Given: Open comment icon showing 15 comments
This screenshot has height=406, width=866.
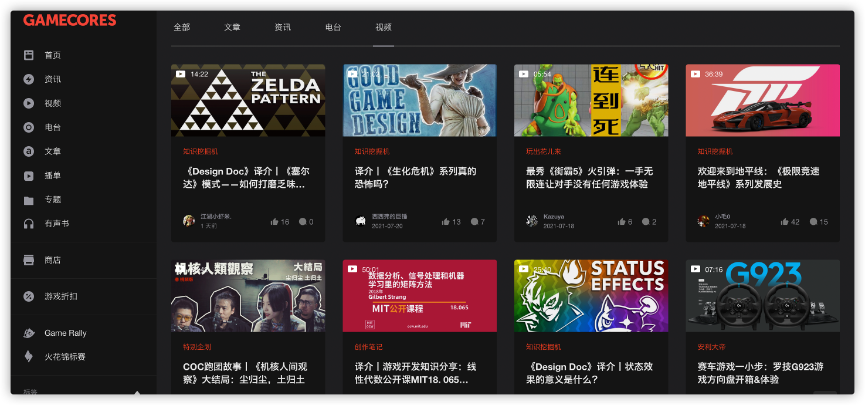Looking at the screenshot, I should (x=814, y=222).
